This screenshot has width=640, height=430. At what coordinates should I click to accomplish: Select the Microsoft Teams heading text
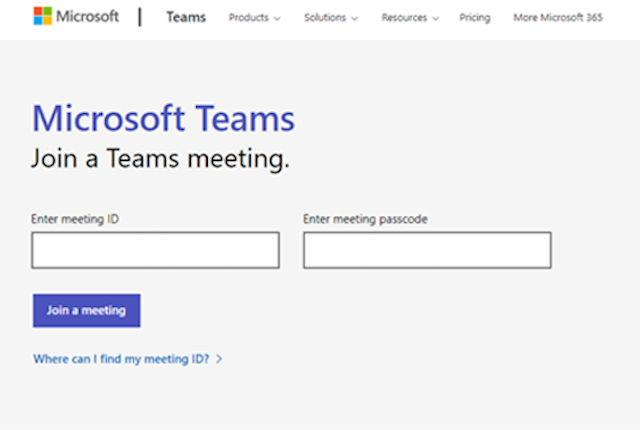pyautogui.click(x=163, y=118)
